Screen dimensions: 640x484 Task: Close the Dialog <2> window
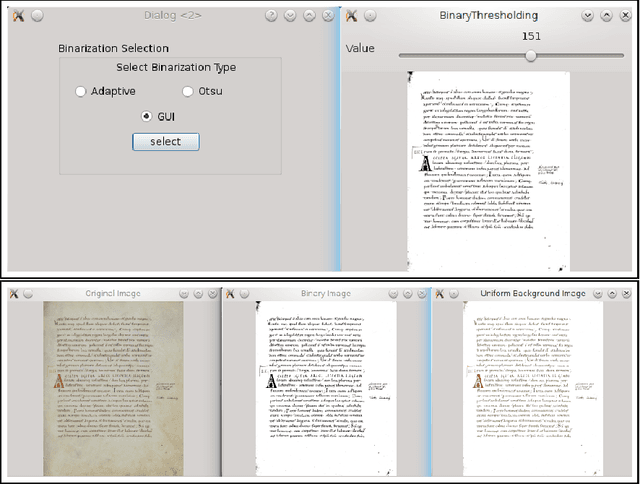tap(328, 16)
